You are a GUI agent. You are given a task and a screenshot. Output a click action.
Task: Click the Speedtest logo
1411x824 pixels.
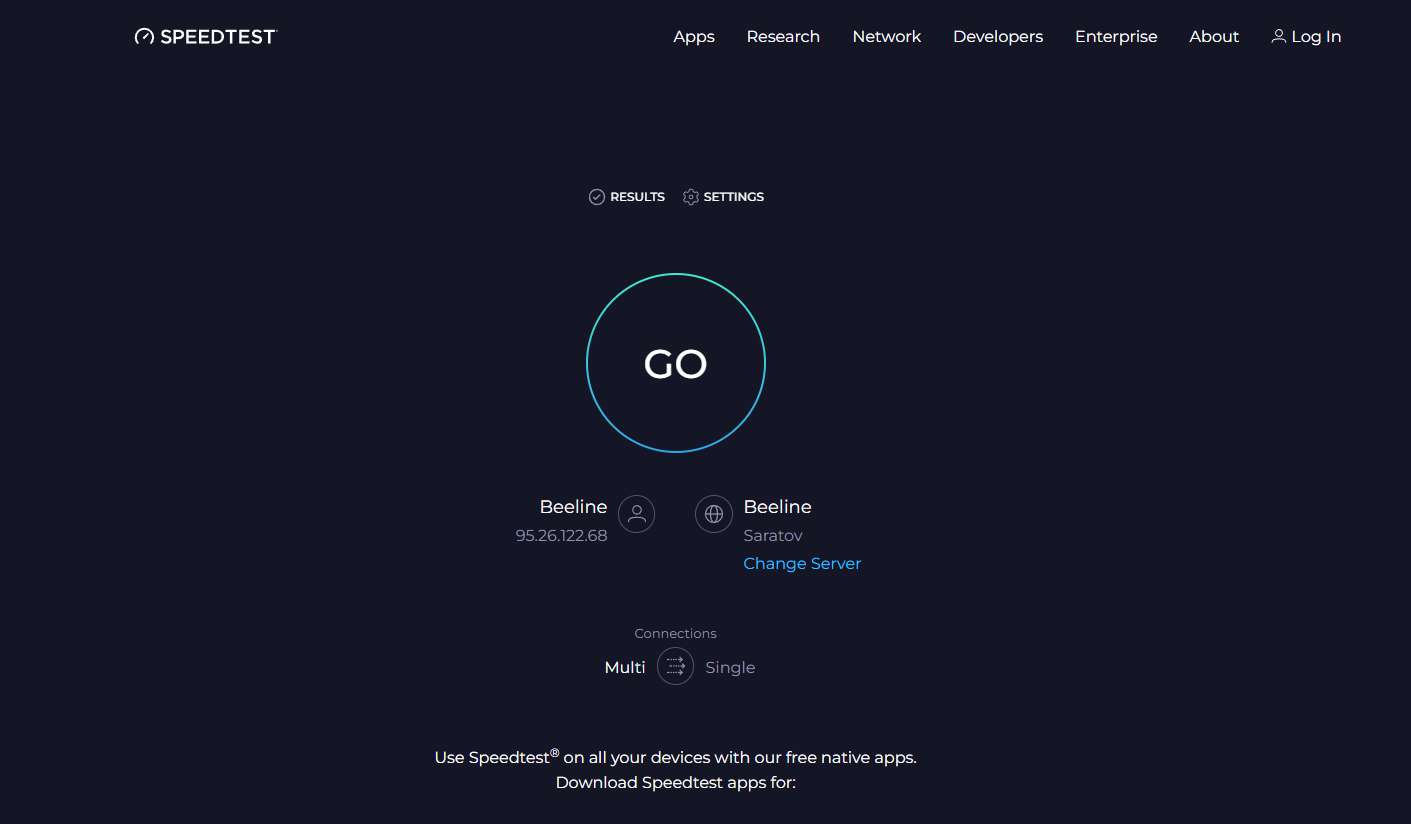click(205, 36)
